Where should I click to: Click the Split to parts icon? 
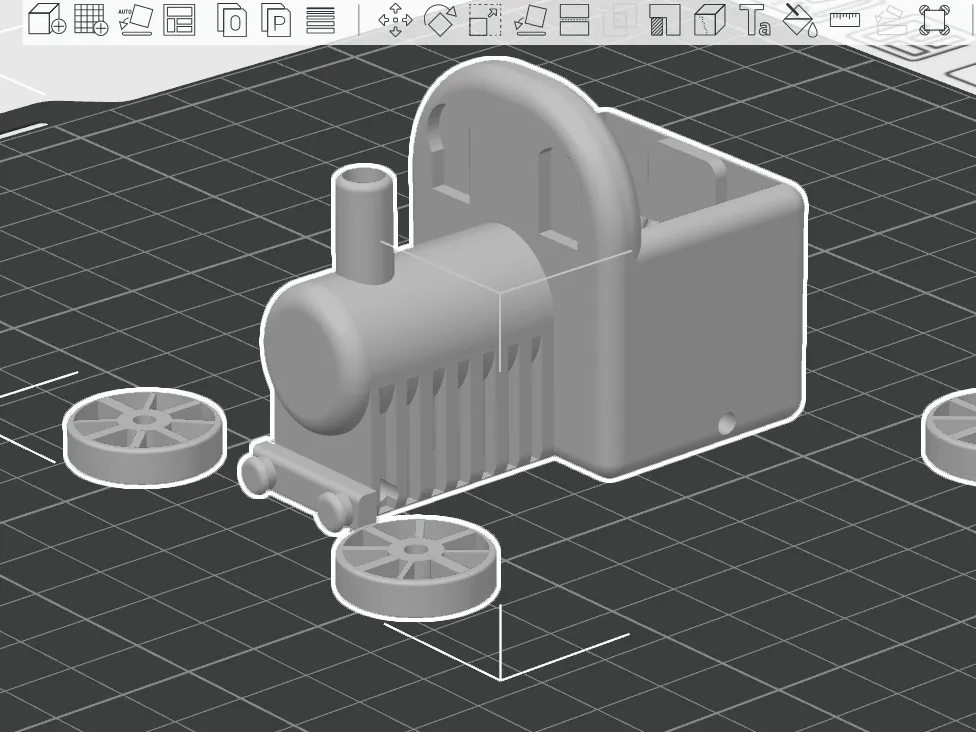point(276,20)
